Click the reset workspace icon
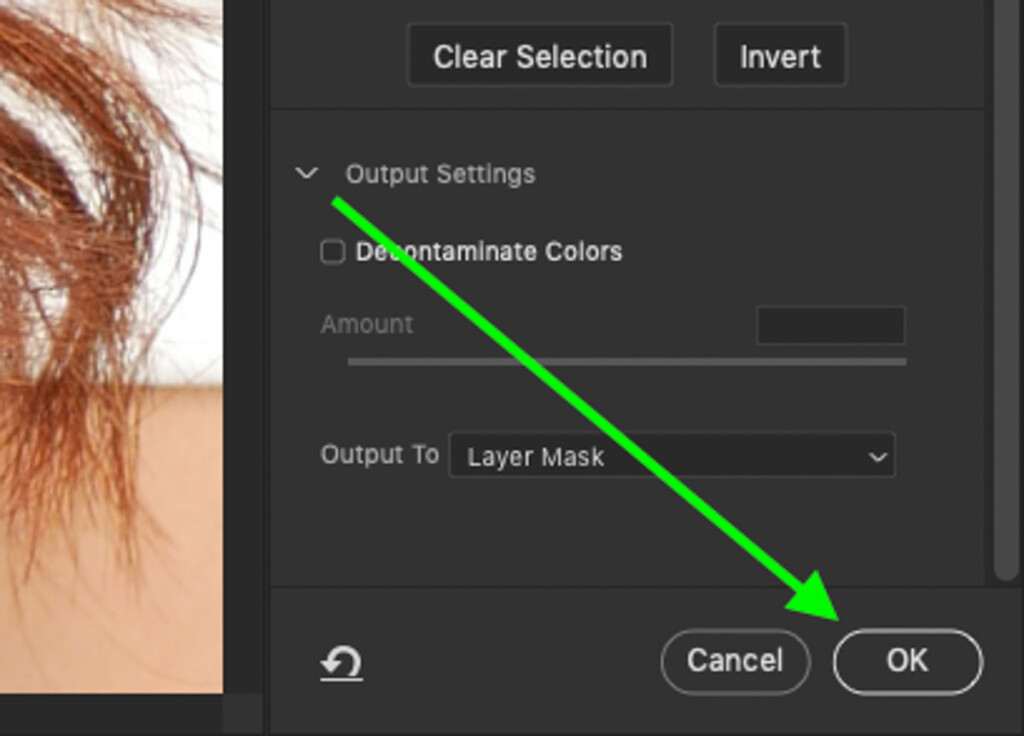The width and height of the screenshot is (1024, 736). (x=342, y=662)
